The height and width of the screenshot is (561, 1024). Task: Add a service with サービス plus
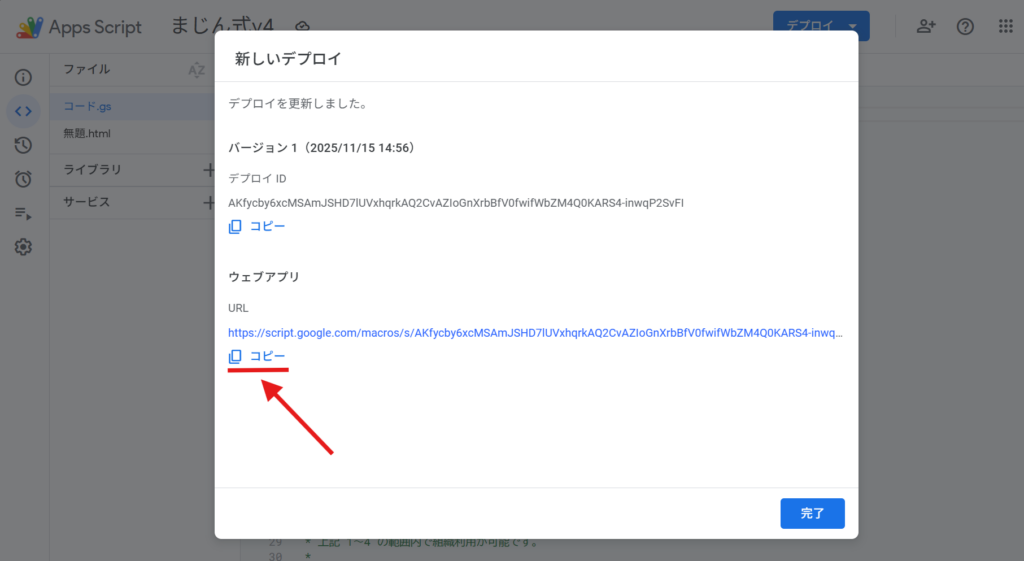pos(209,202)
